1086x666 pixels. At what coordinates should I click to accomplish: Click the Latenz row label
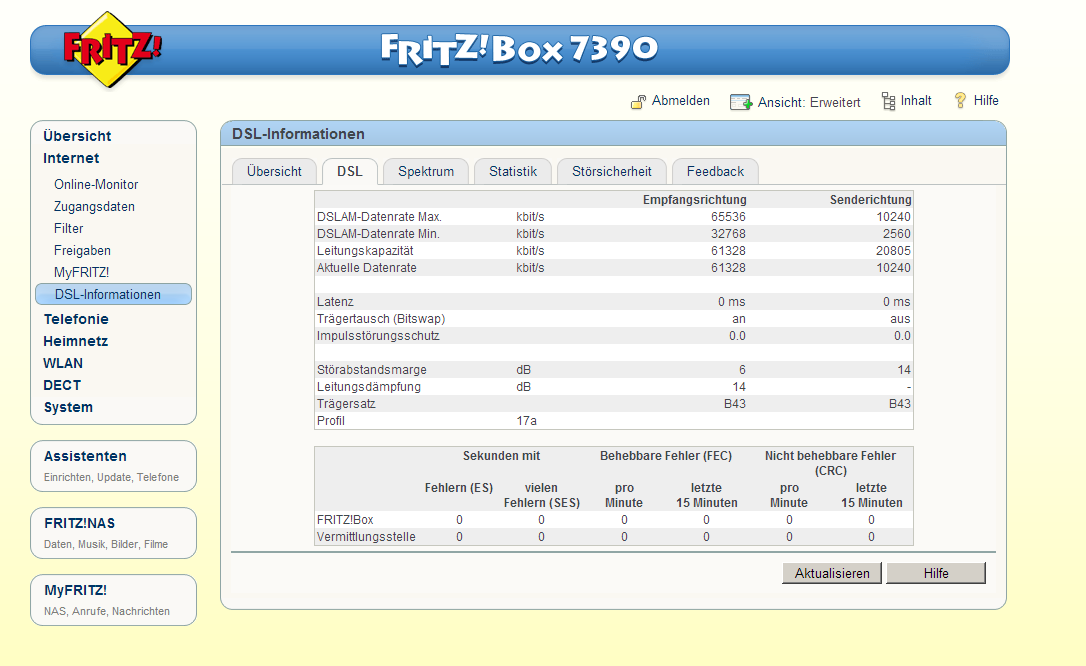335,302
